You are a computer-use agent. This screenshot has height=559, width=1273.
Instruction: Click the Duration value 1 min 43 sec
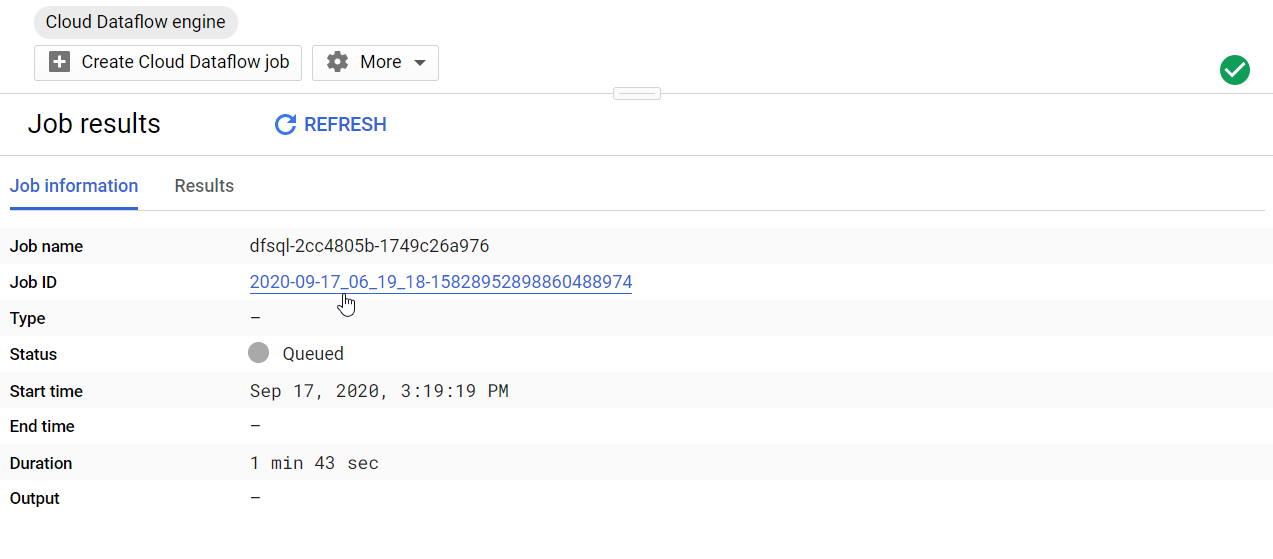(x=314, y=463)
